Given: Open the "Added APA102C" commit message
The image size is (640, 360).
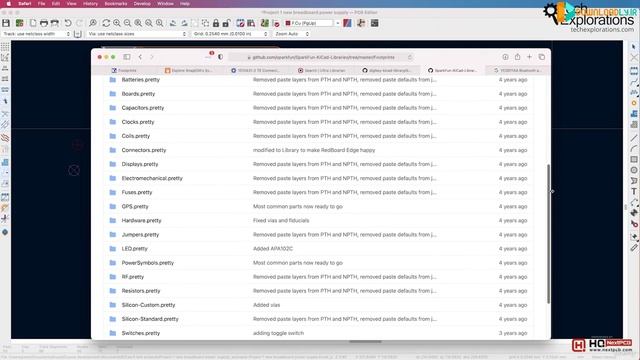Looking at the screenshot, I should (273, 249).
